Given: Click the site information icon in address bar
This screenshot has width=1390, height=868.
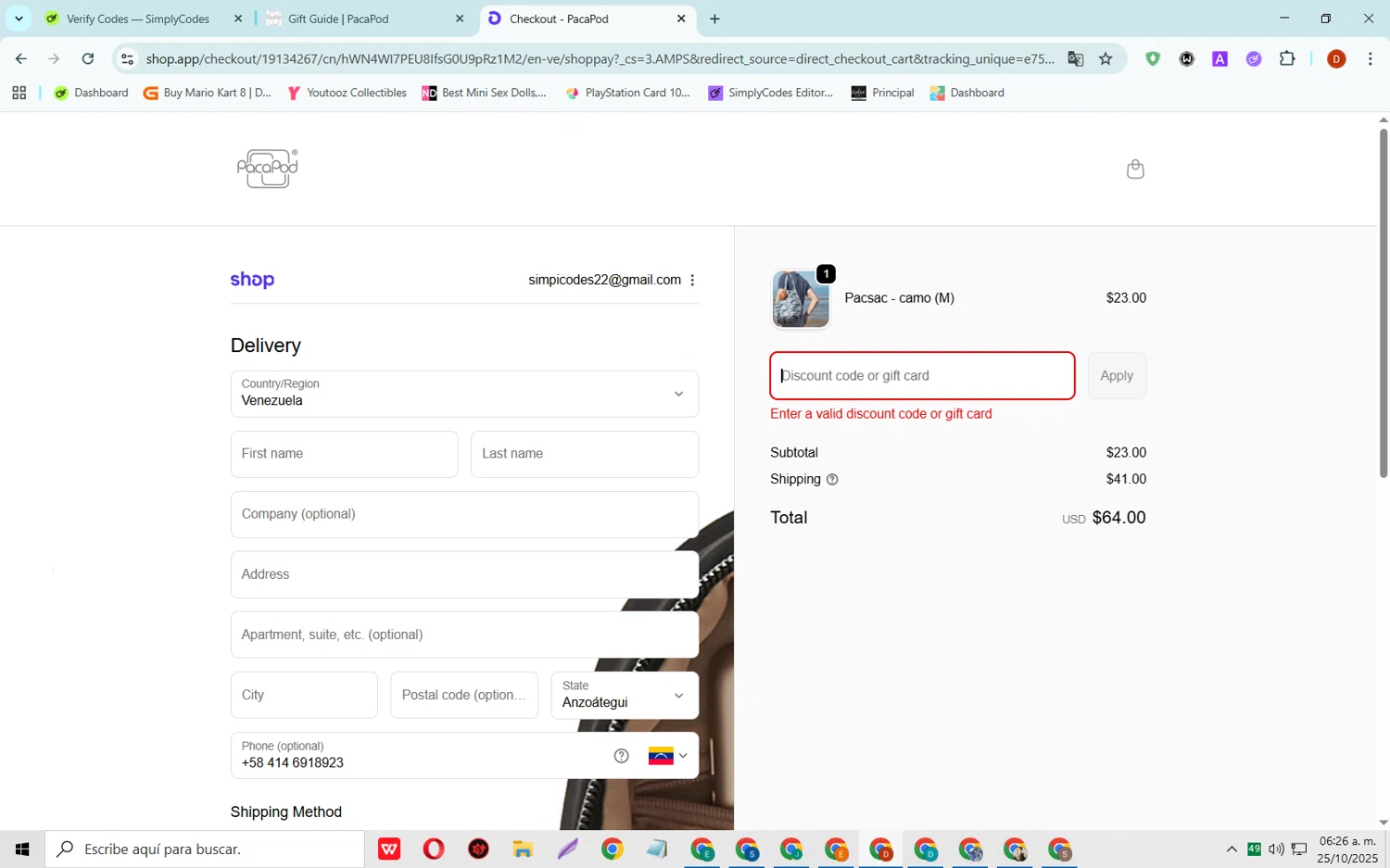Looking at the screenshot, I should coord(128,58).
